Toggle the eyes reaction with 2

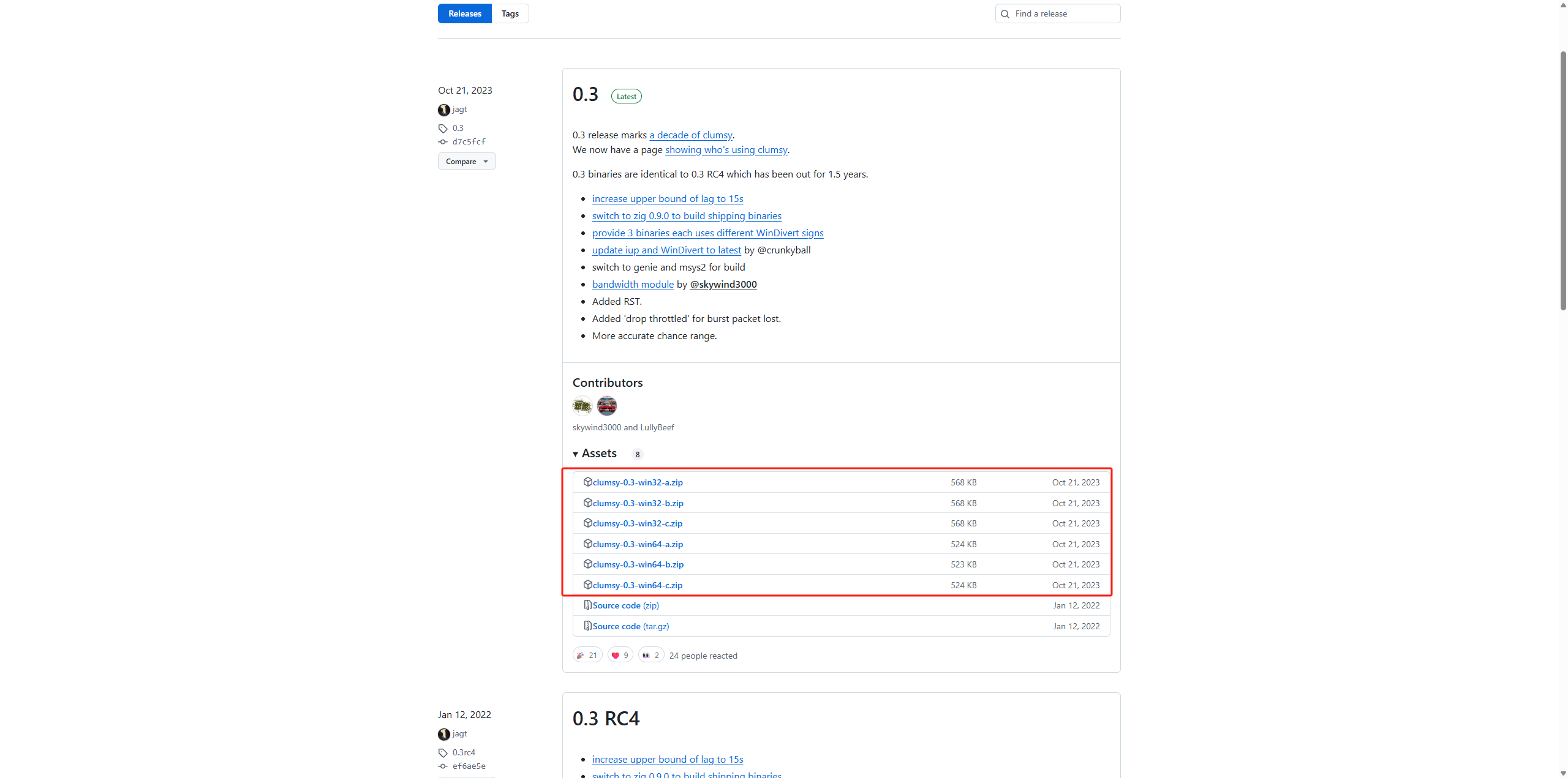pos(651,655)
